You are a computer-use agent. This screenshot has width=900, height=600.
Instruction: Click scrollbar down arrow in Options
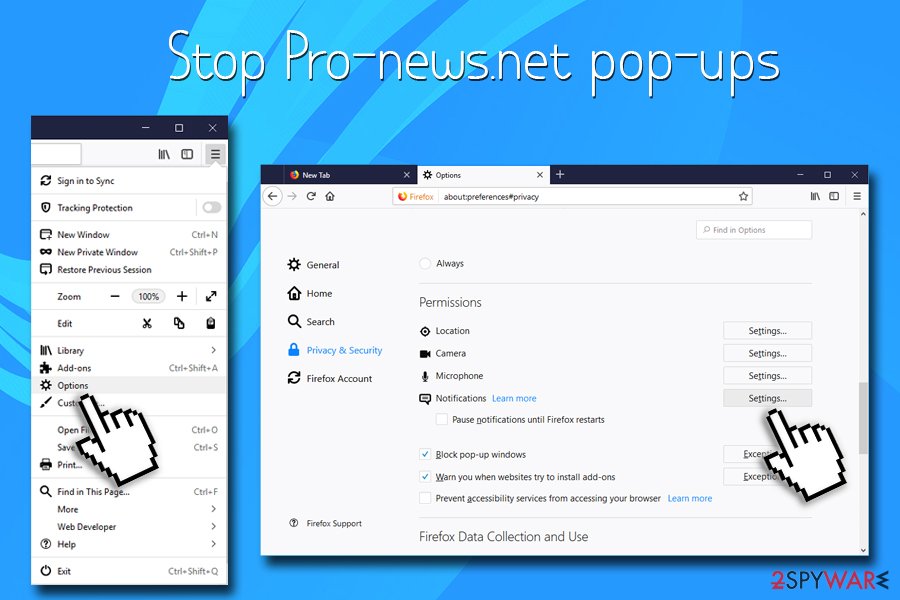(863, 550)
